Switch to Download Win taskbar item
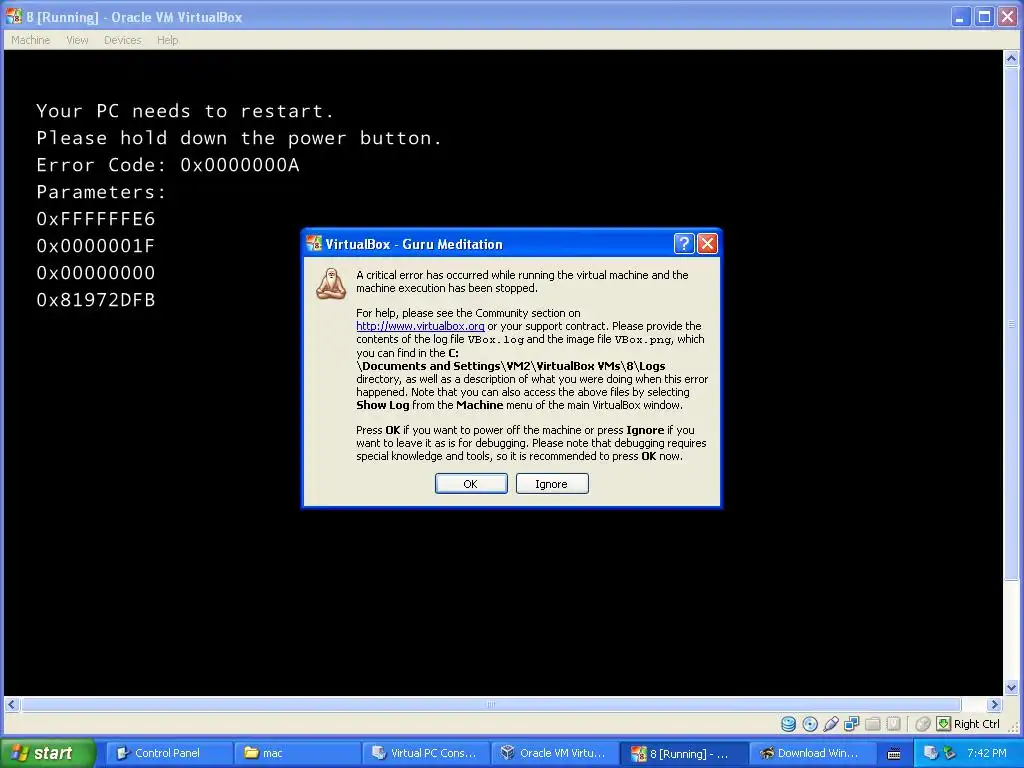The width and height of the screenshot is (1024, 768). [812, 753]
